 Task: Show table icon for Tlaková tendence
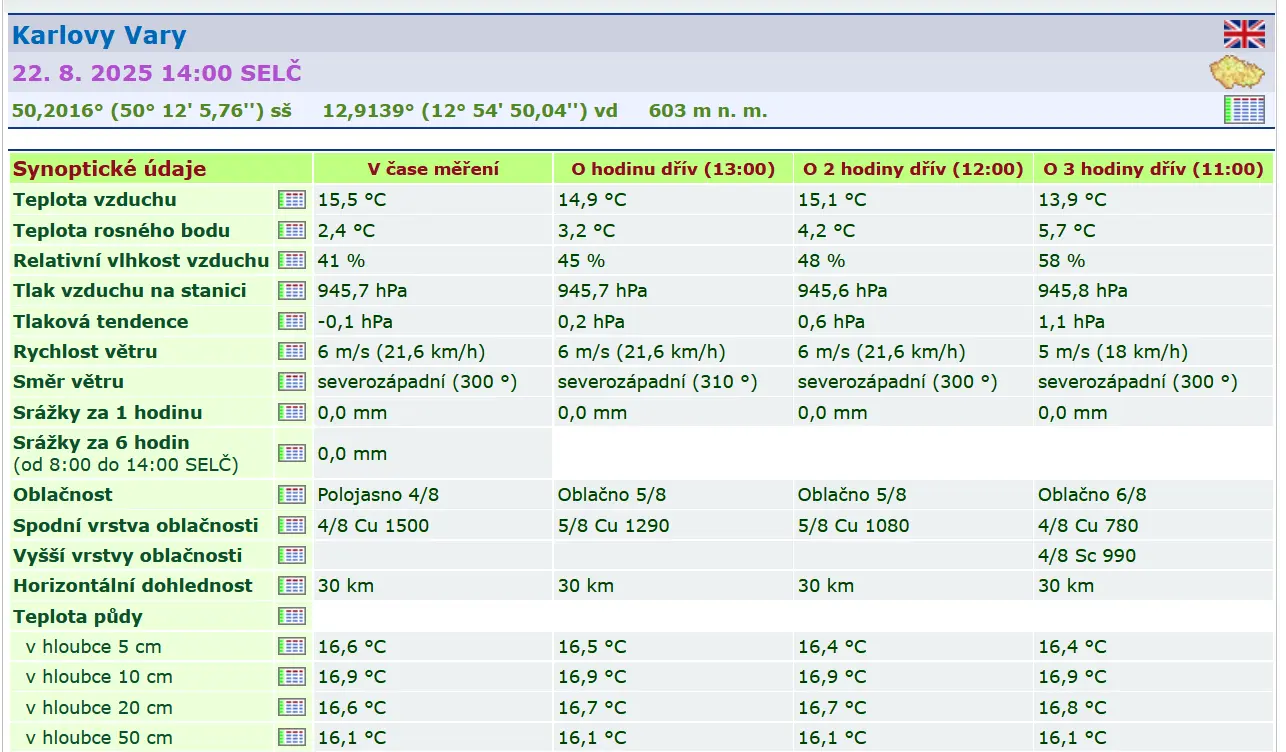[x=291, y=321]
